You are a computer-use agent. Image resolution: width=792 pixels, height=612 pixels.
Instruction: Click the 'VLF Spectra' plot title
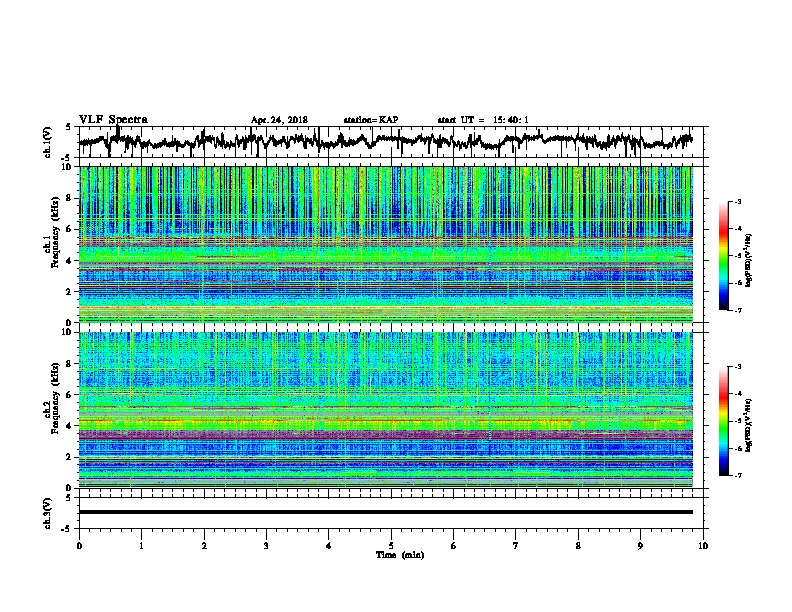point(113,120)
